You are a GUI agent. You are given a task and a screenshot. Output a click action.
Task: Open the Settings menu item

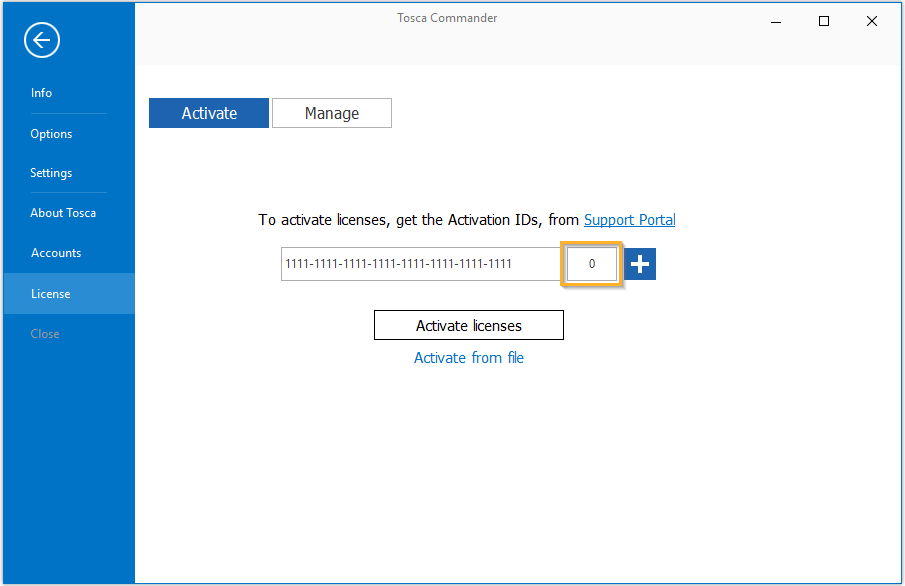(x=51, y=173)
